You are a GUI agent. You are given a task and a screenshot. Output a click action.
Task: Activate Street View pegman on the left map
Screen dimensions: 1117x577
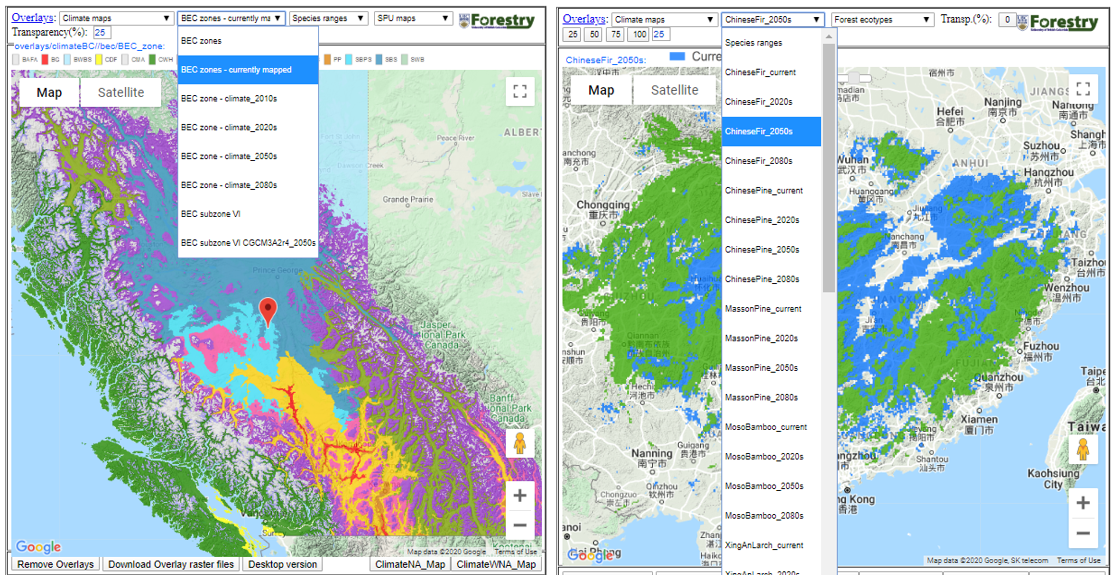point(519,443)
